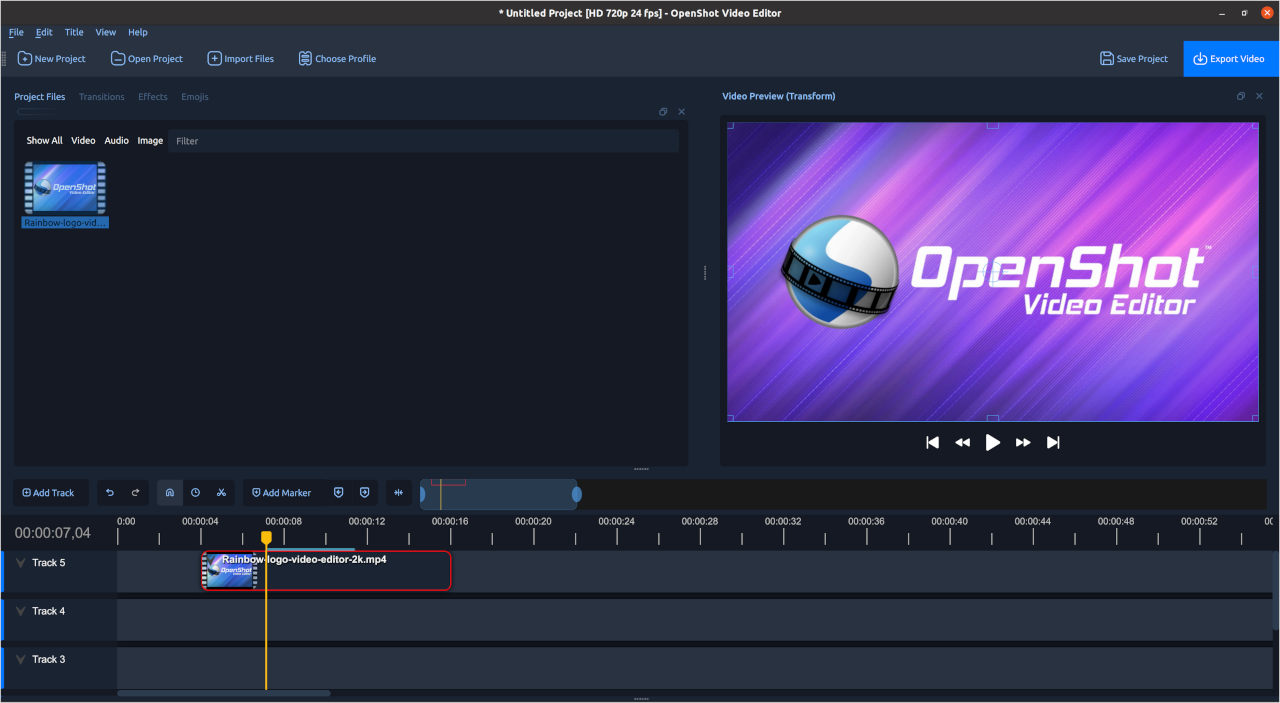This screenshot has height=703, width=1280.
Task: Click the next marker arrow icon
Action: pyautogui.click(x=365, y=492)
